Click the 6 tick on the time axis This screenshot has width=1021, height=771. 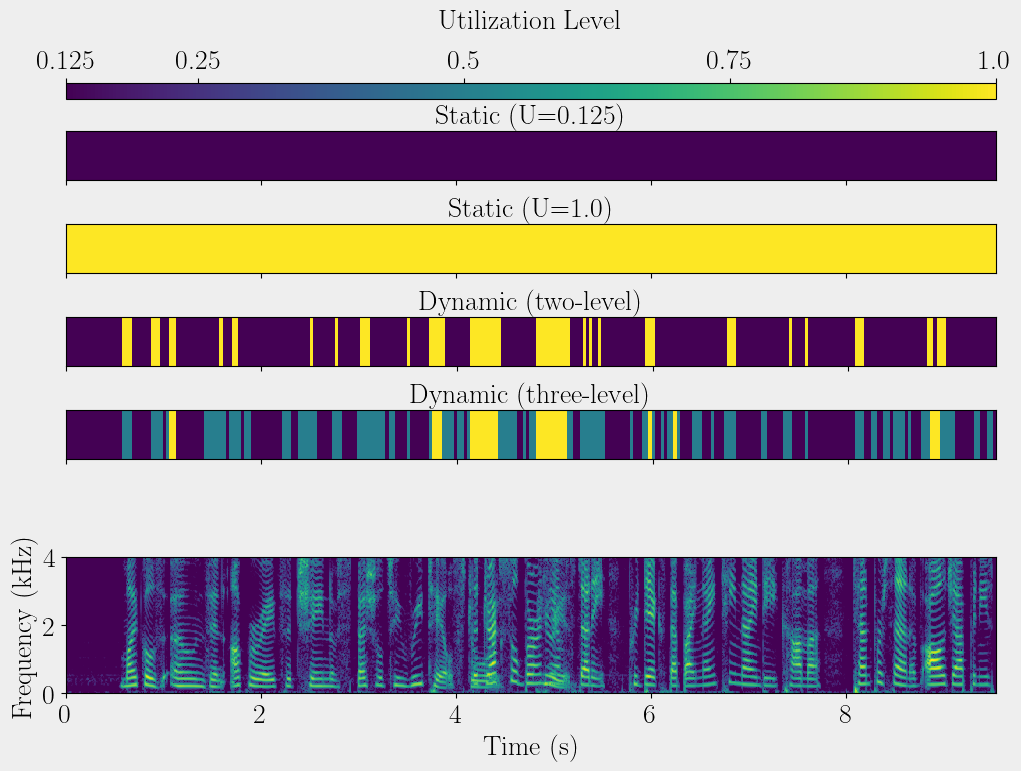[x=651, y=716]
